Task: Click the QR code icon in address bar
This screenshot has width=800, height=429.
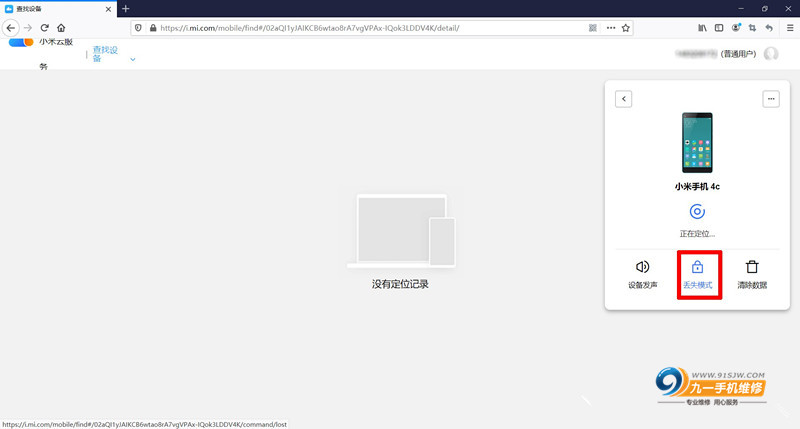Action: (592, 28)
